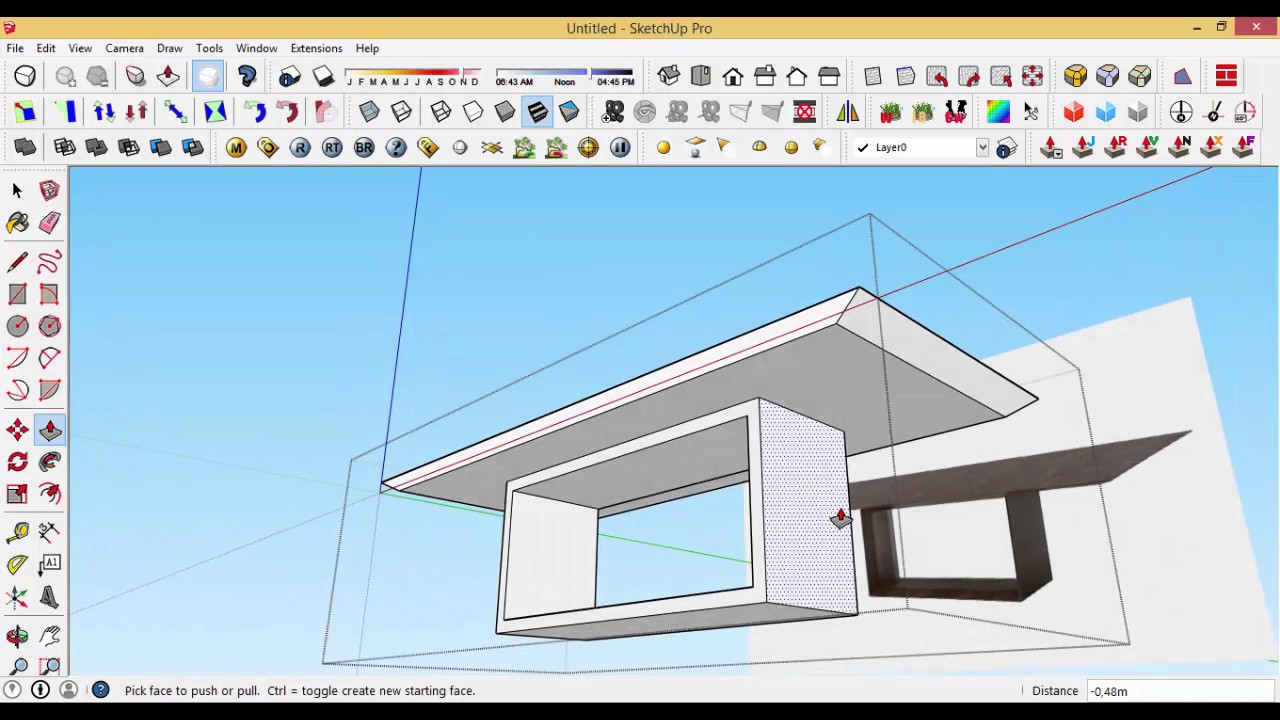
Task: Click the Front view house icon
Action: pos(733,76)
